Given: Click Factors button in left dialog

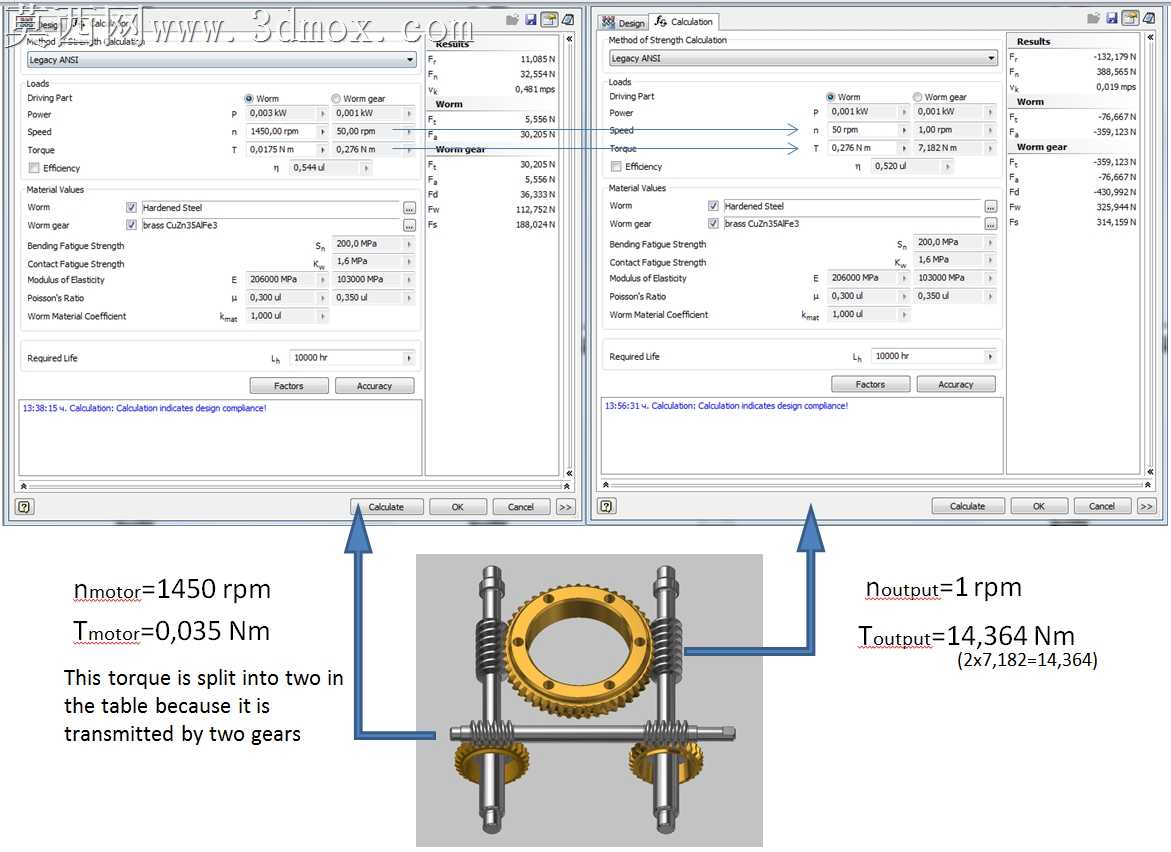Looking at the screenshot, I should coord(289,386).
